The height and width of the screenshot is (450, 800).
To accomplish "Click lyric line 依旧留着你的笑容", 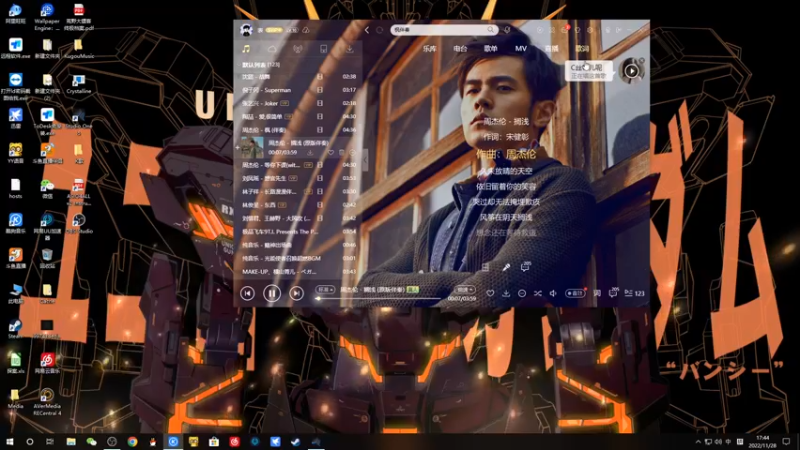I will (506, 186).
